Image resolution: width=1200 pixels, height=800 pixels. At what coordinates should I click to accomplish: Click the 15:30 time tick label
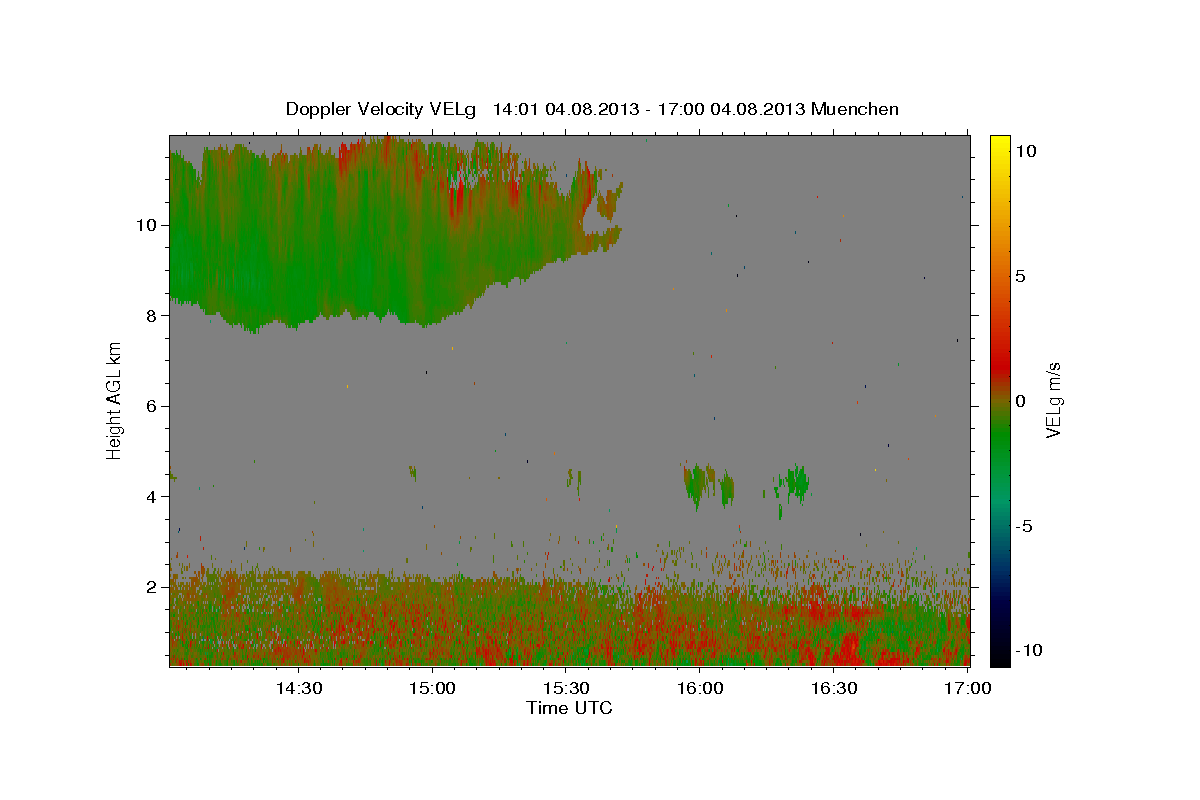(x=565, y=688)
